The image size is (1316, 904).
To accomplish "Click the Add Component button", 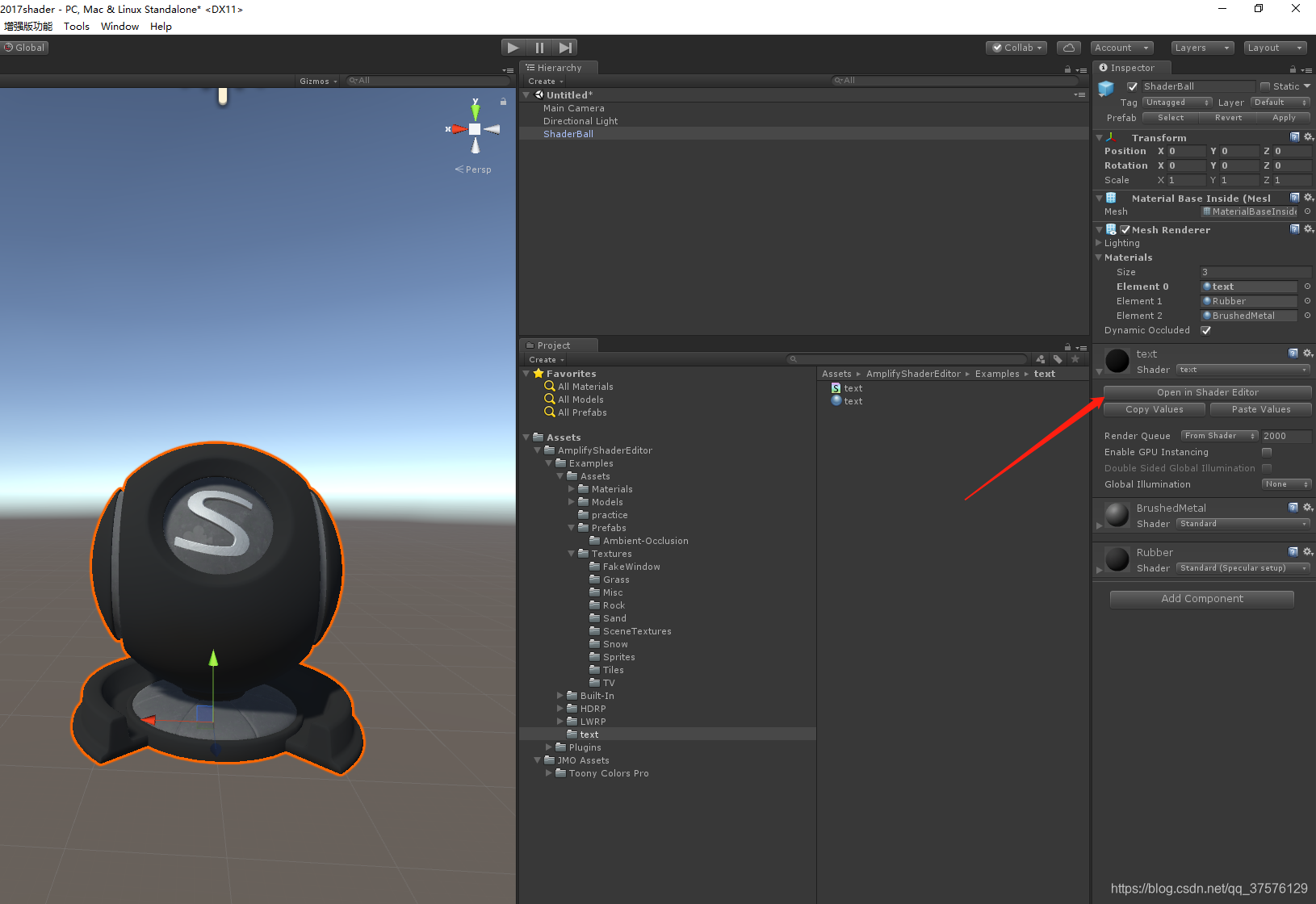I will pos(1202,599).
